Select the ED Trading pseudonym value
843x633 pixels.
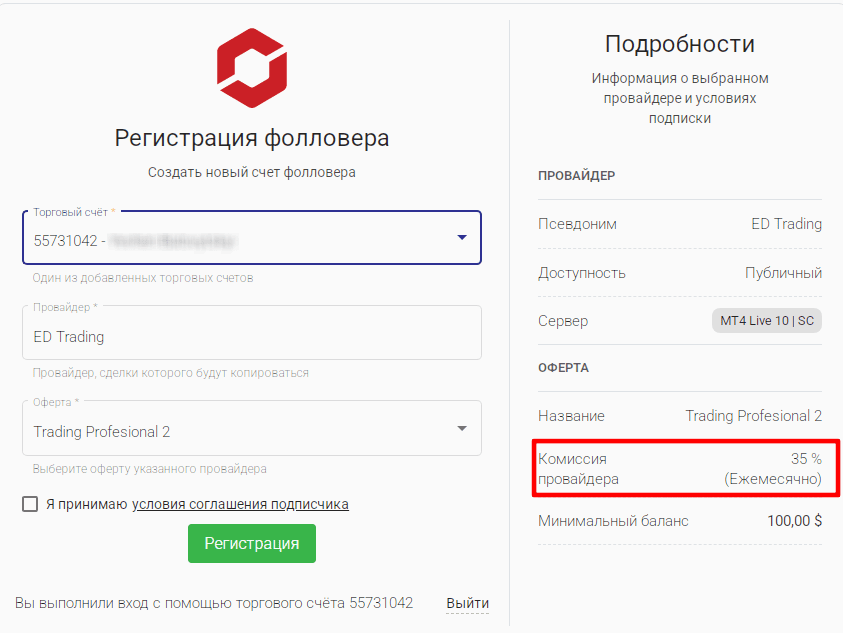[787, 224]
